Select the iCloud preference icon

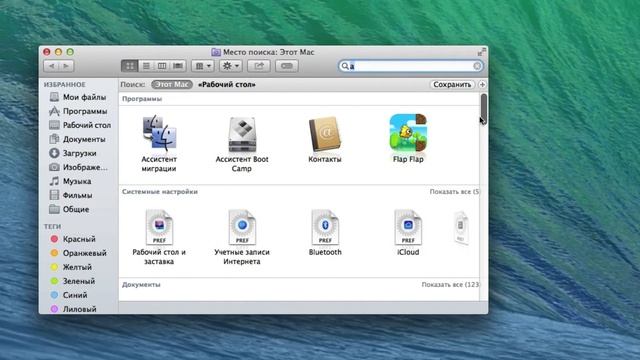[x=408, y=227]
